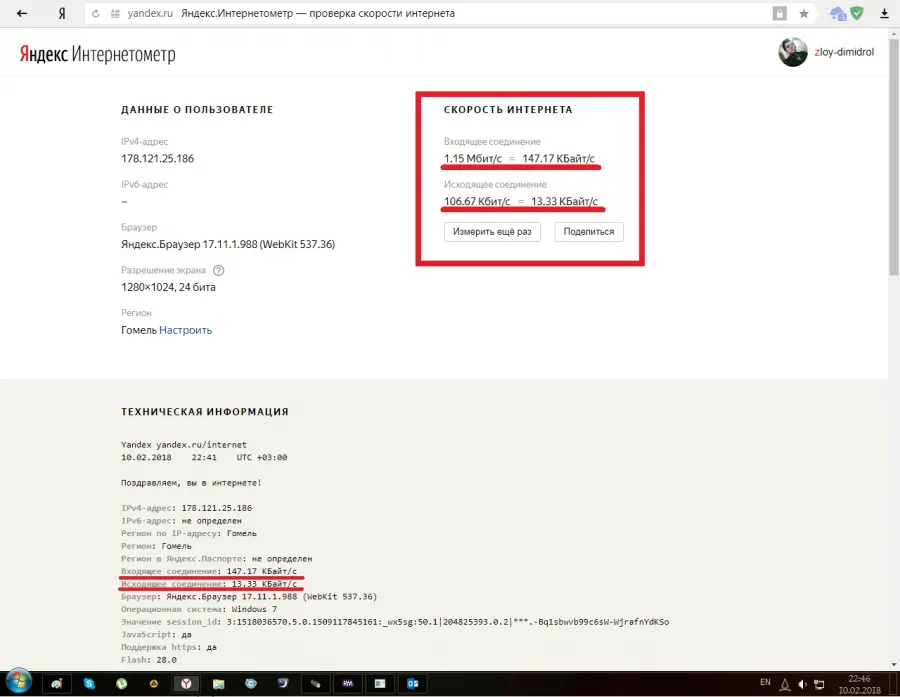This screenshot has width=900, height=697.
Task: Open the blue crescent app in taskbar
Action: coord(283,684)
